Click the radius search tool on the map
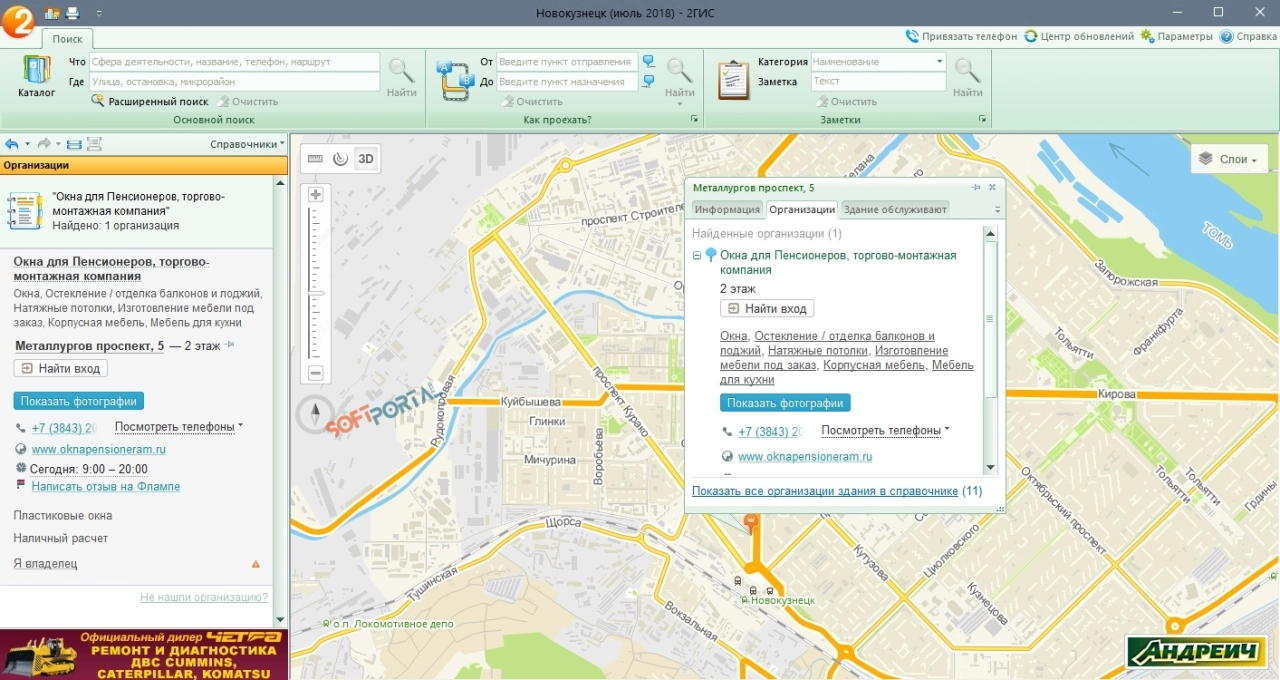 tap(340, 158)
